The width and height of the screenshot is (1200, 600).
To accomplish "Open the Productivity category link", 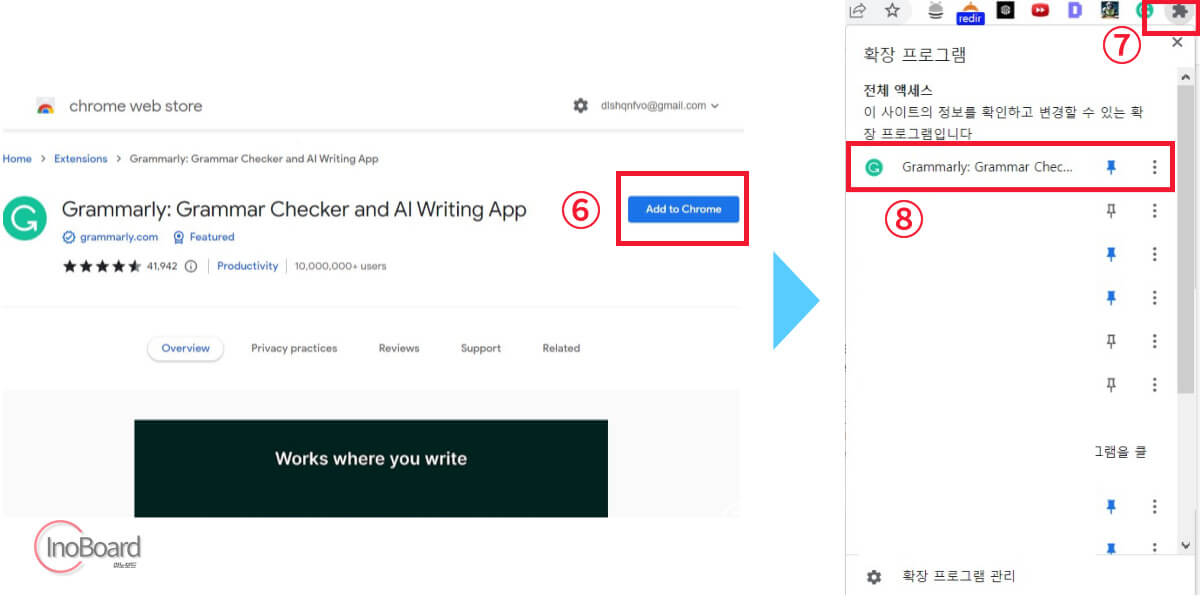I will 247,266.
